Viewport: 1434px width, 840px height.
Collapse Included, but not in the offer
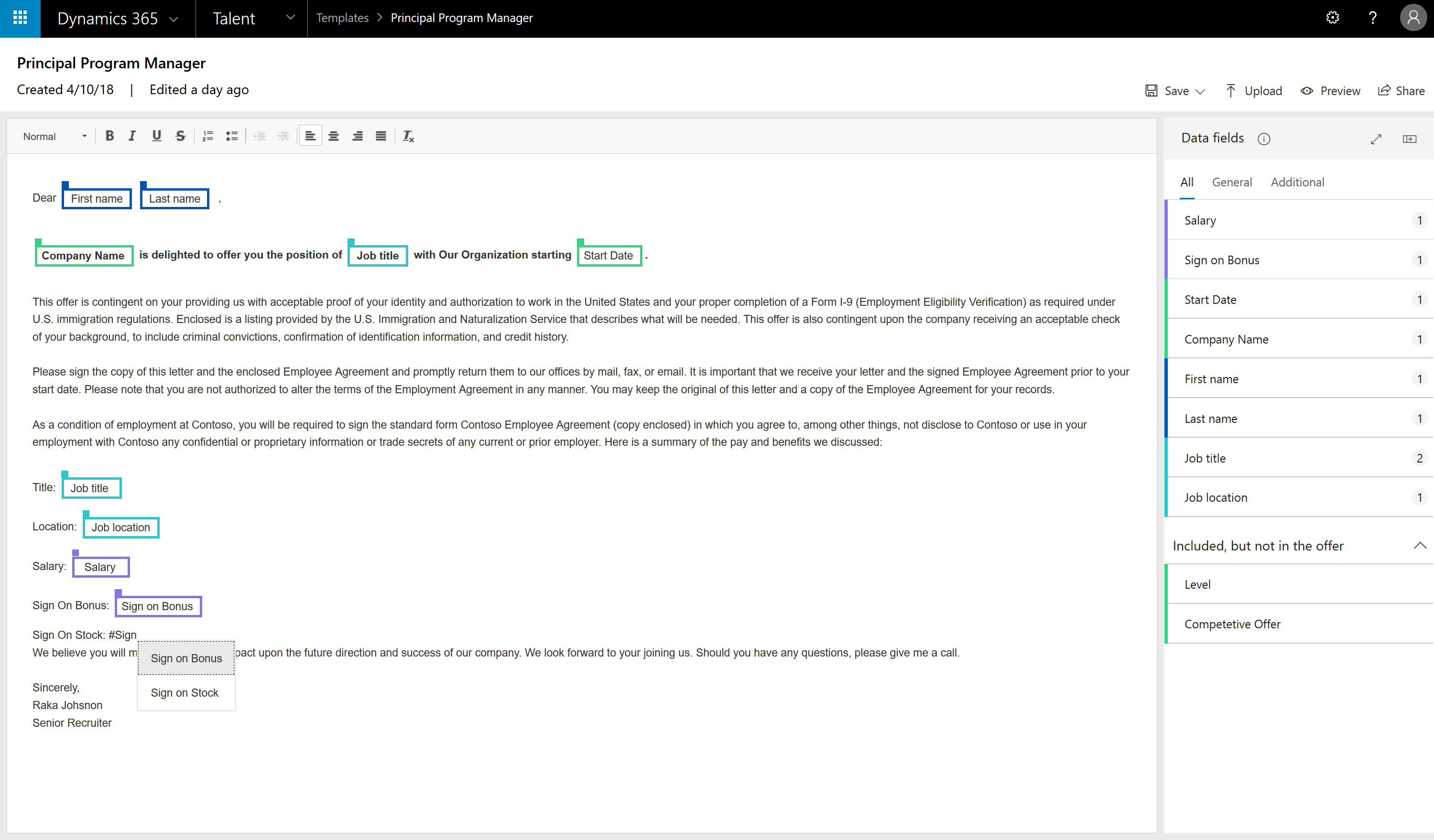1419,545
